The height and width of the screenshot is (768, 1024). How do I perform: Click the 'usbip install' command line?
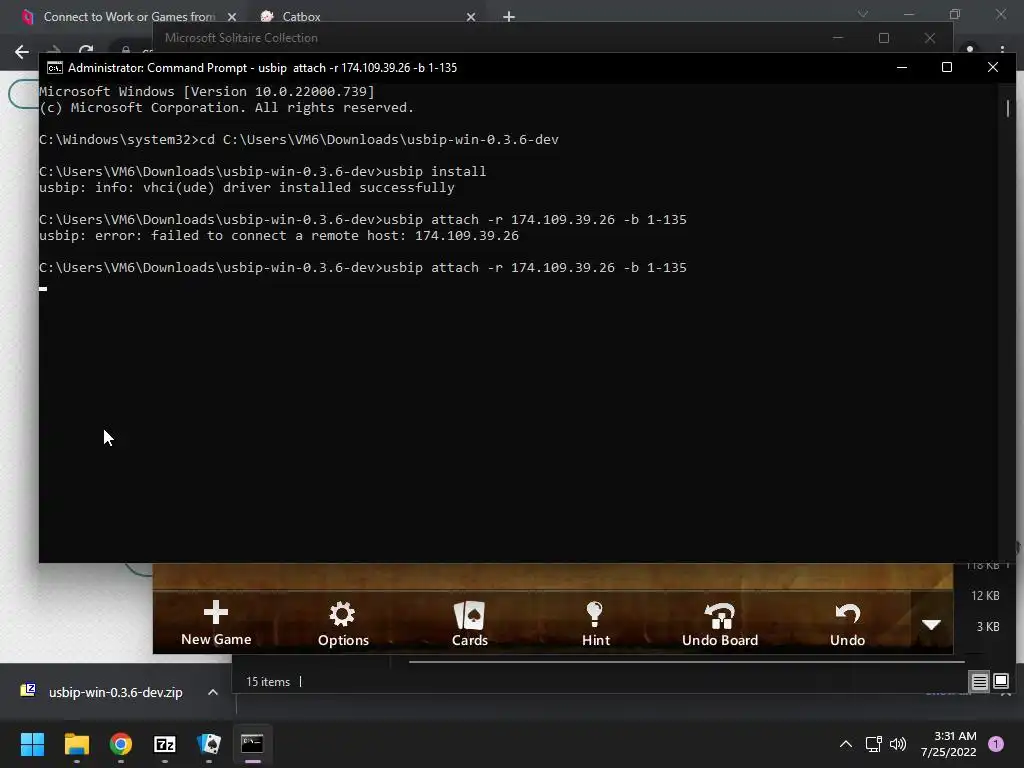pos(263,172)
